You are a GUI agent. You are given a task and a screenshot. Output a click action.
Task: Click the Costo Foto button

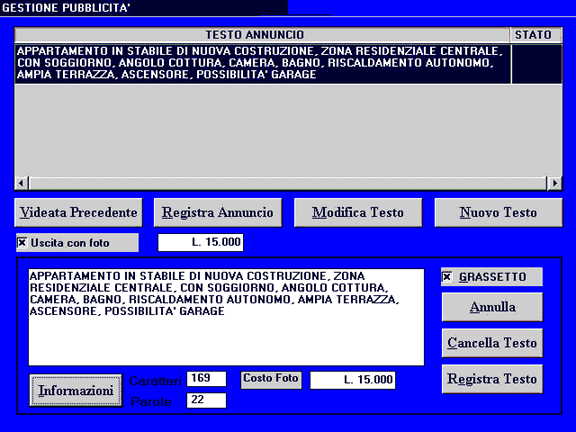pos(271,380)
